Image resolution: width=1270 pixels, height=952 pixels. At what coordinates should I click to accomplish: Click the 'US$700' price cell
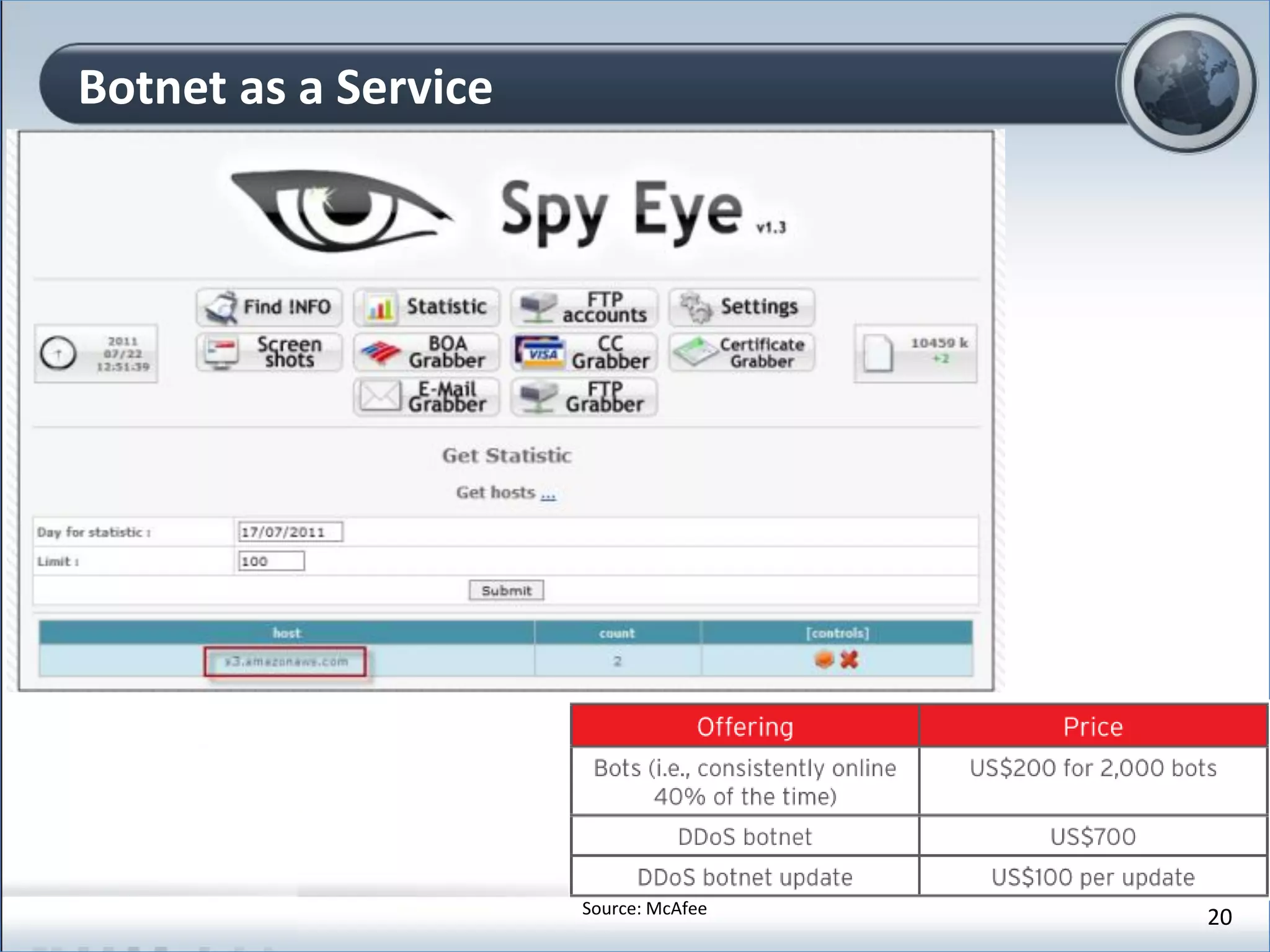[x=1093, y=837]
